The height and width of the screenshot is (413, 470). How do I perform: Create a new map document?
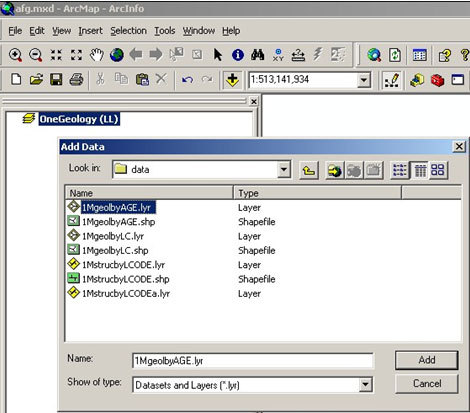[16, 80]
